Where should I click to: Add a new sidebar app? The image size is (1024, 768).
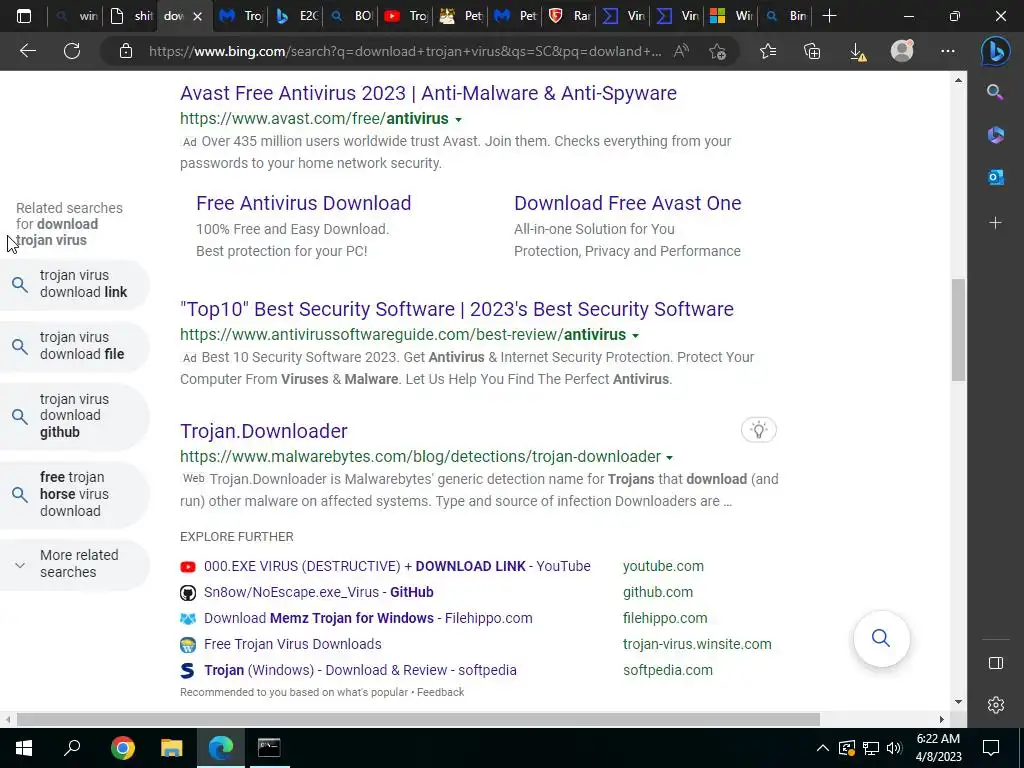tap(995, 223)
